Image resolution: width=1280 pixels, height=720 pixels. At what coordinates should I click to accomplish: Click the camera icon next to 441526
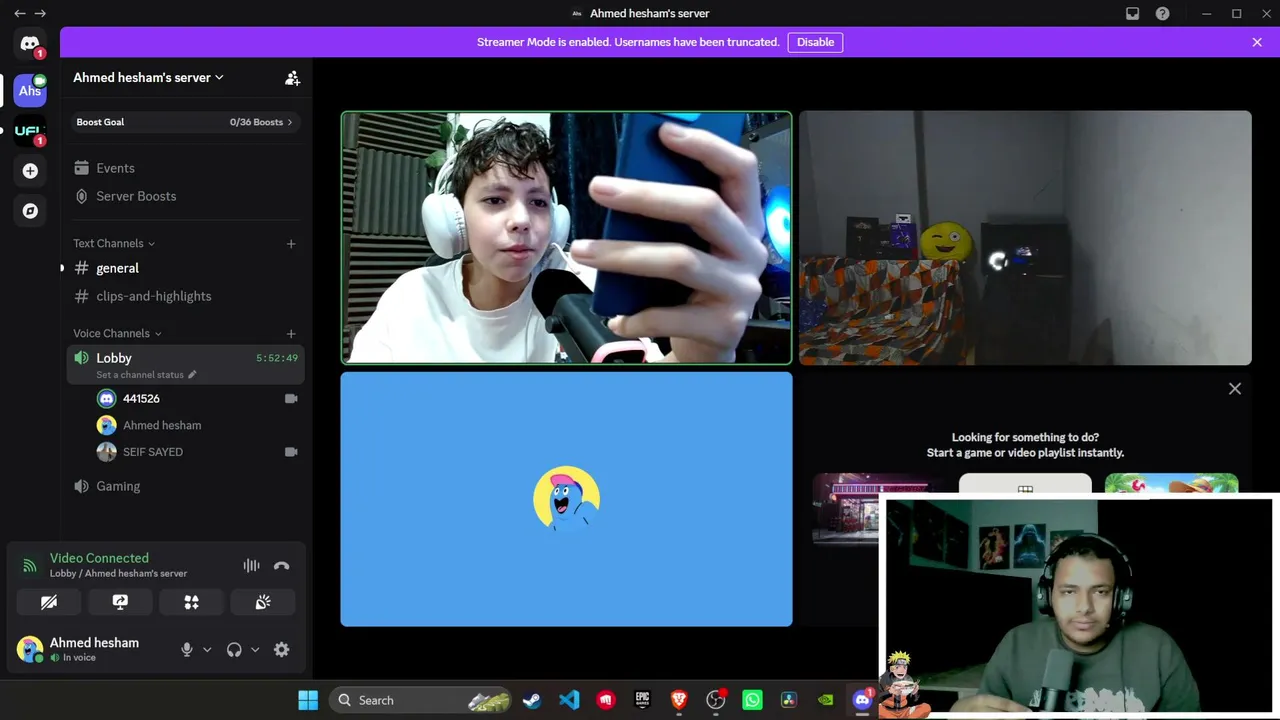pyautogui.click(x=291, y=398)
